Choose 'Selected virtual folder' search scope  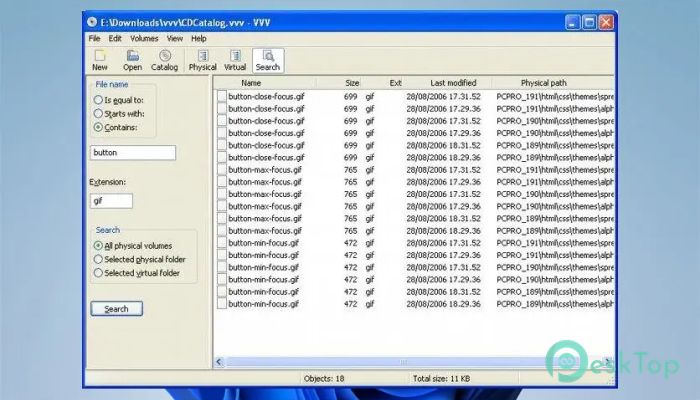coord(98,273)
